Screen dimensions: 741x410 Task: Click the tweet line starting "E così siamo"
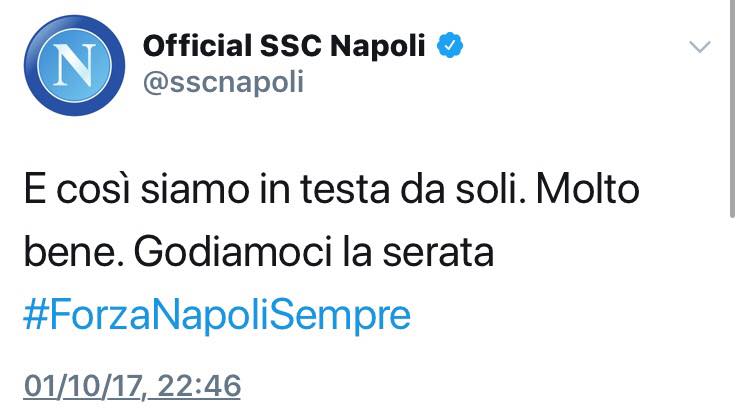point(330,191)
